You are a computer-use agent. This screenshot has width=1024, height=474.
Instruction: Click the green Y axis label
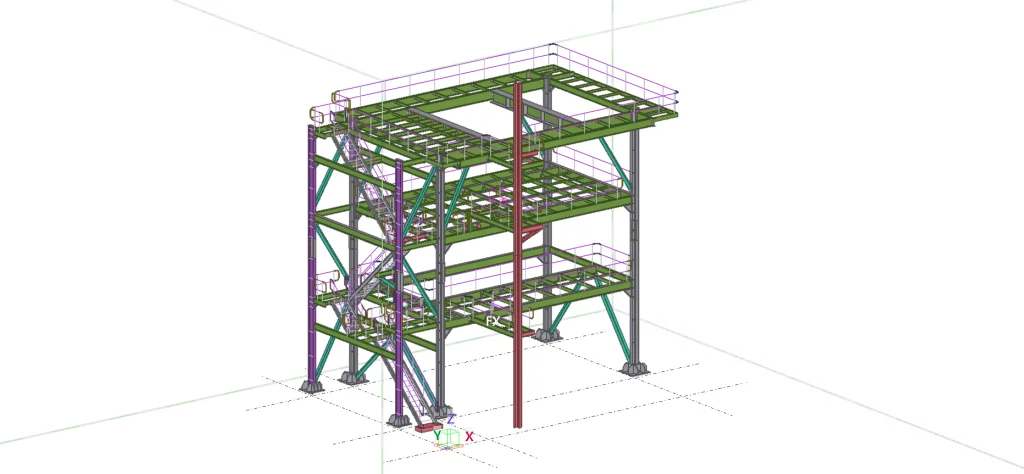[x=437, y=435]
